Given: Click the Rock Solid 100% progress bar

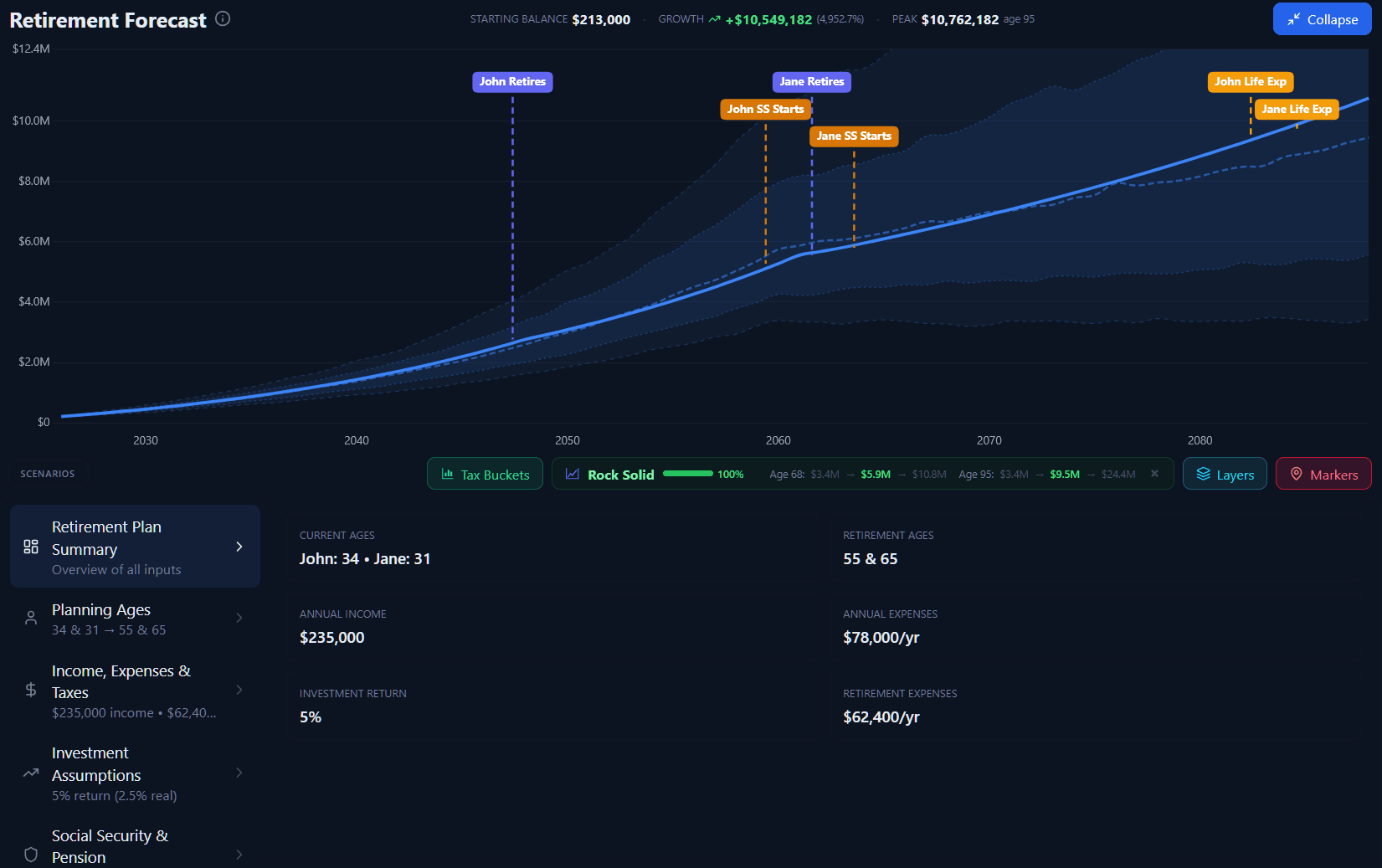Looking at the screenshot, I should [688, 474].
